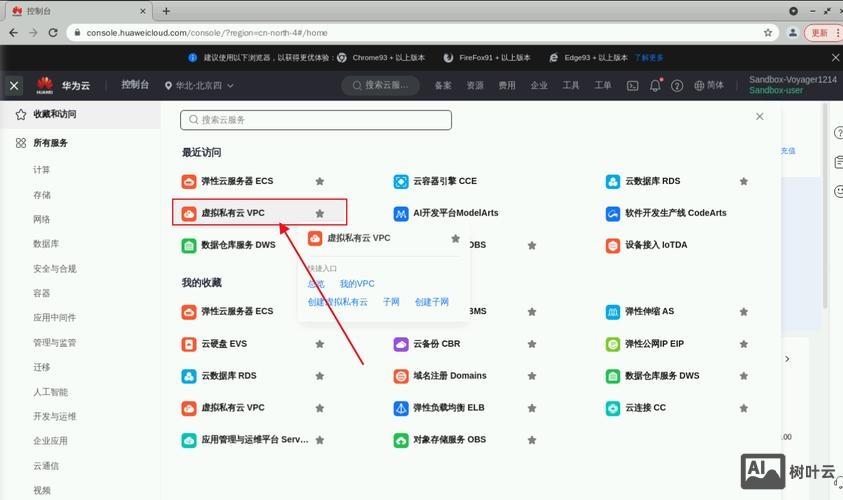Viewport: 843px width, 500px height.
Task: Open the help question mark icon
Action: click(x=677, y=85)
